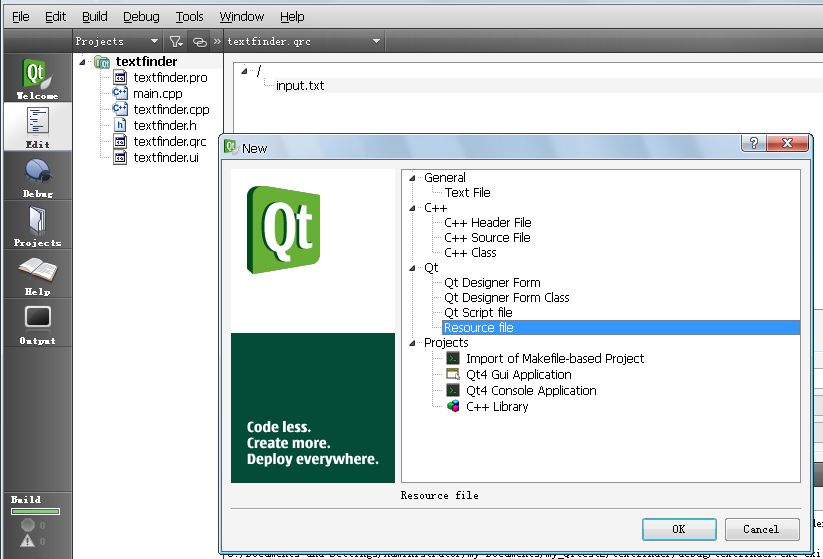Image resolution: width=823 pixels, height=559 pixels.
Task: Select Qt Script file template
Action: tap(478, 313)
